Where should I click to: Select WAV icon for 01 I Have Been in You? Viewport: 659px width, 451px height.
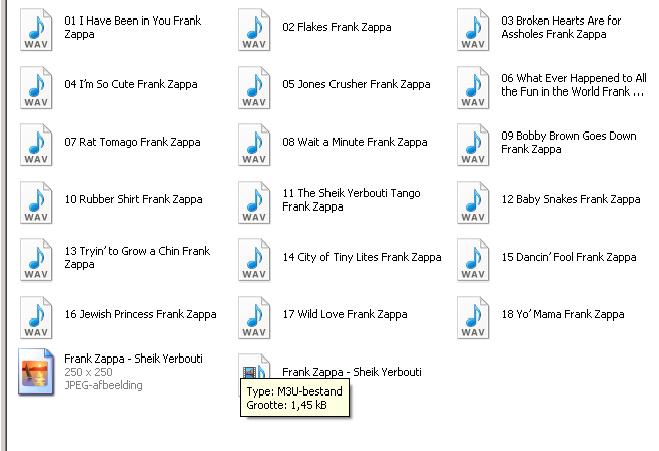36,30
